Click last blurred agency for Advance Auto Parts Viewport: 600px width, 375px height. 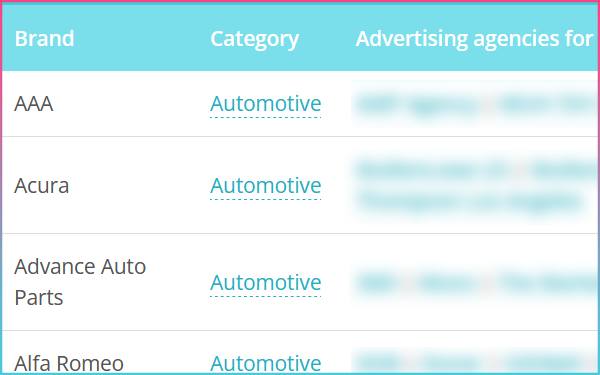pyautogui.click(x=549, y=283)
